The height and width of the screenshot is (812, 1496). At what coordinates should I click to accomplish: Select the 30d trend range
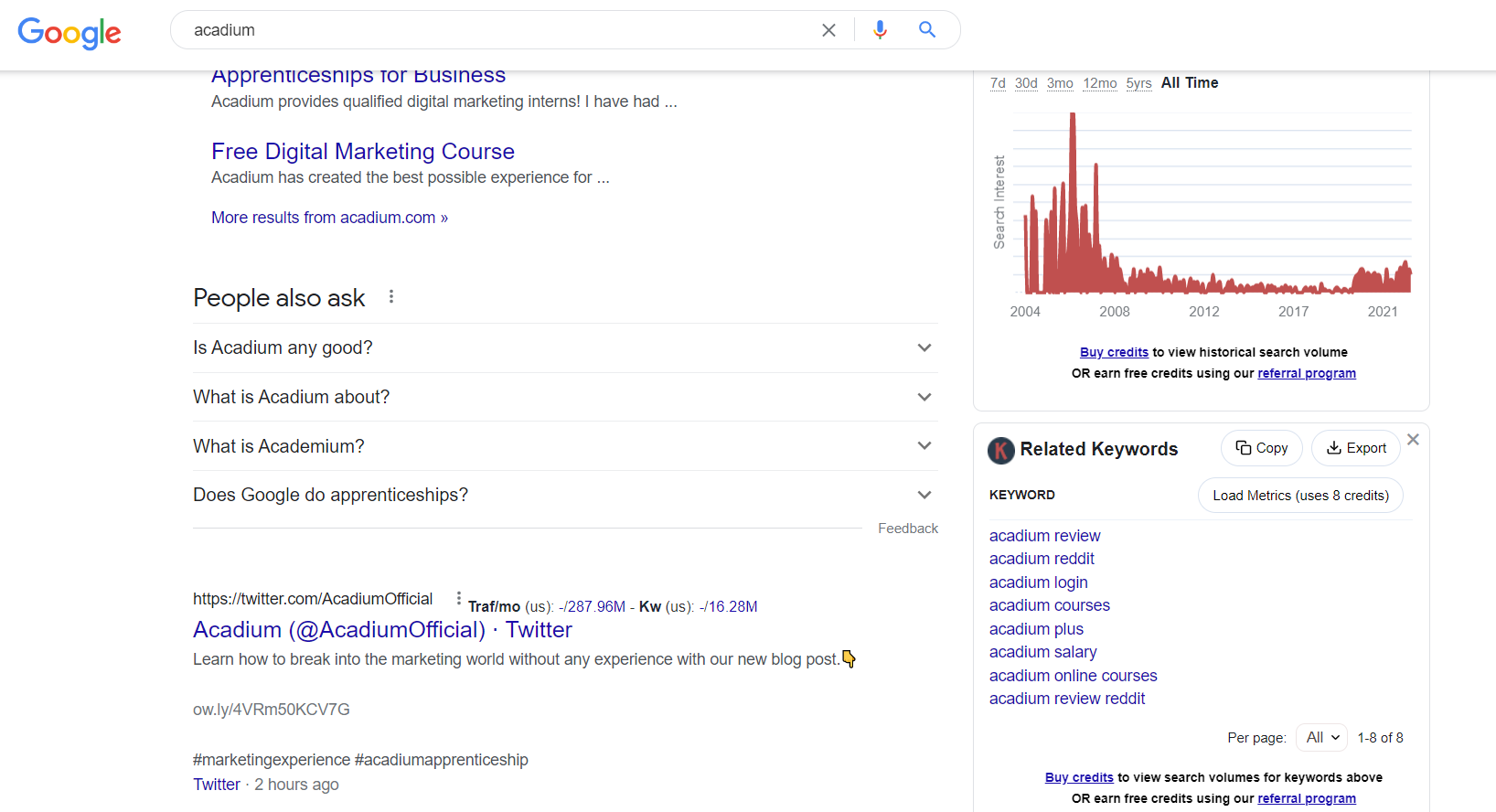pyautogui.click(x=1026, y=83)
